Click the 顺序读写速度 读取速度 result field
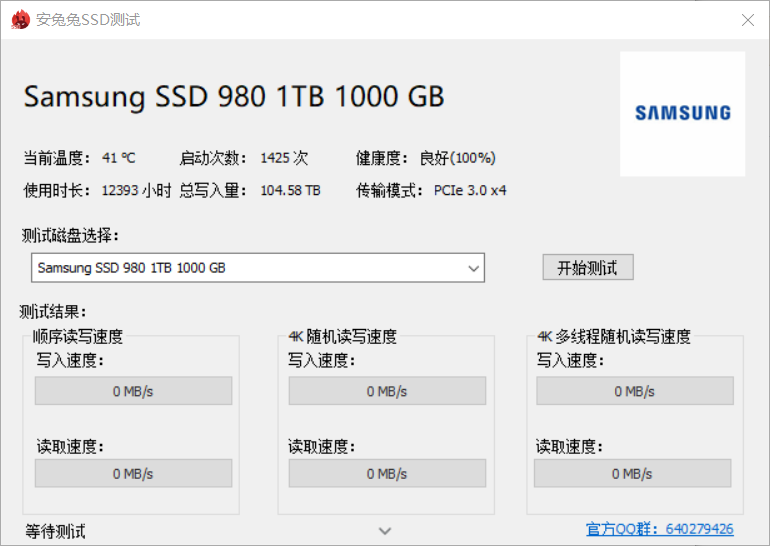770x546 pixels. 133,473
